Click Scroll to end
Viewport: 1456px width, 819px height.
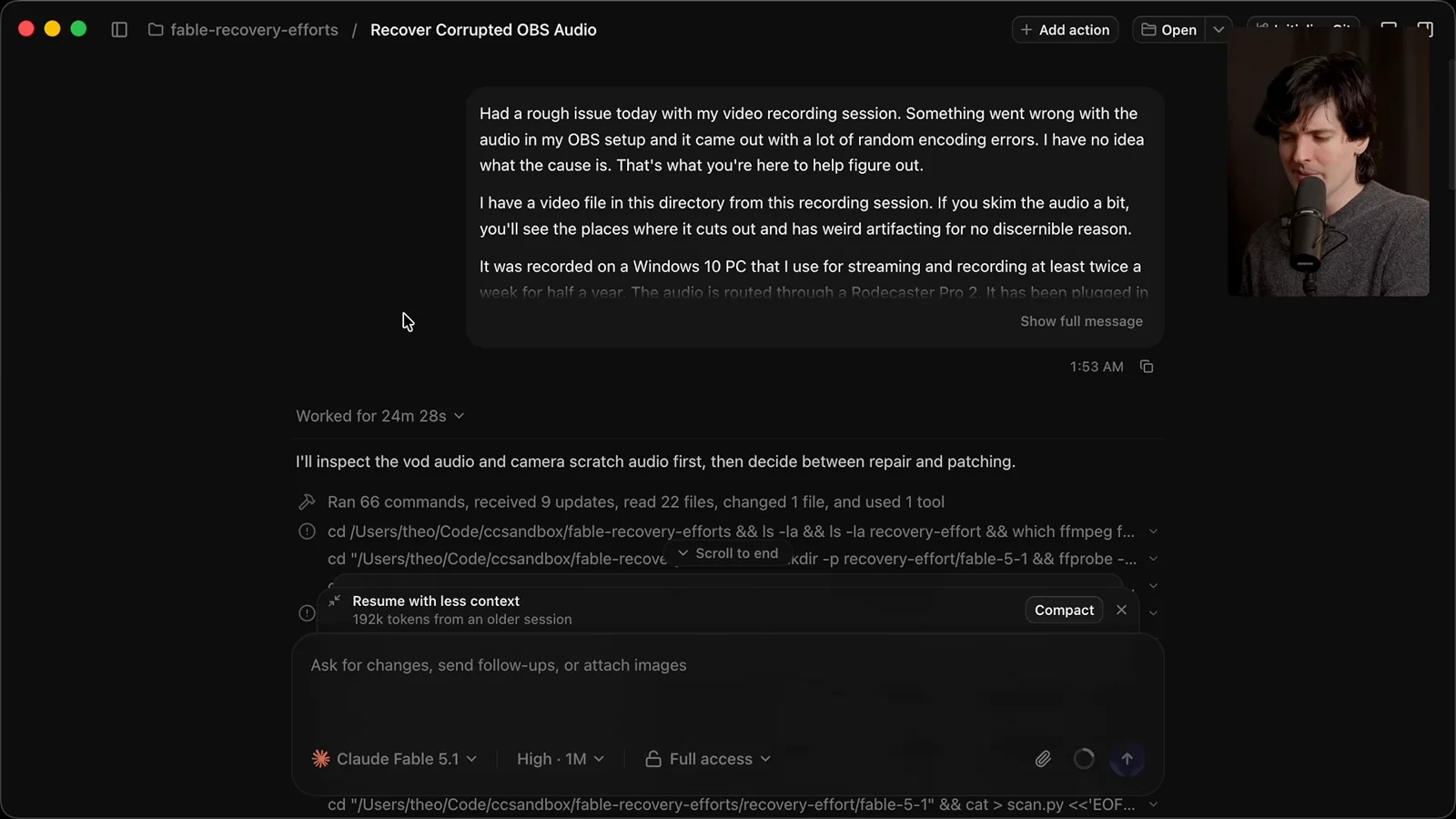(x=728, y=553)
